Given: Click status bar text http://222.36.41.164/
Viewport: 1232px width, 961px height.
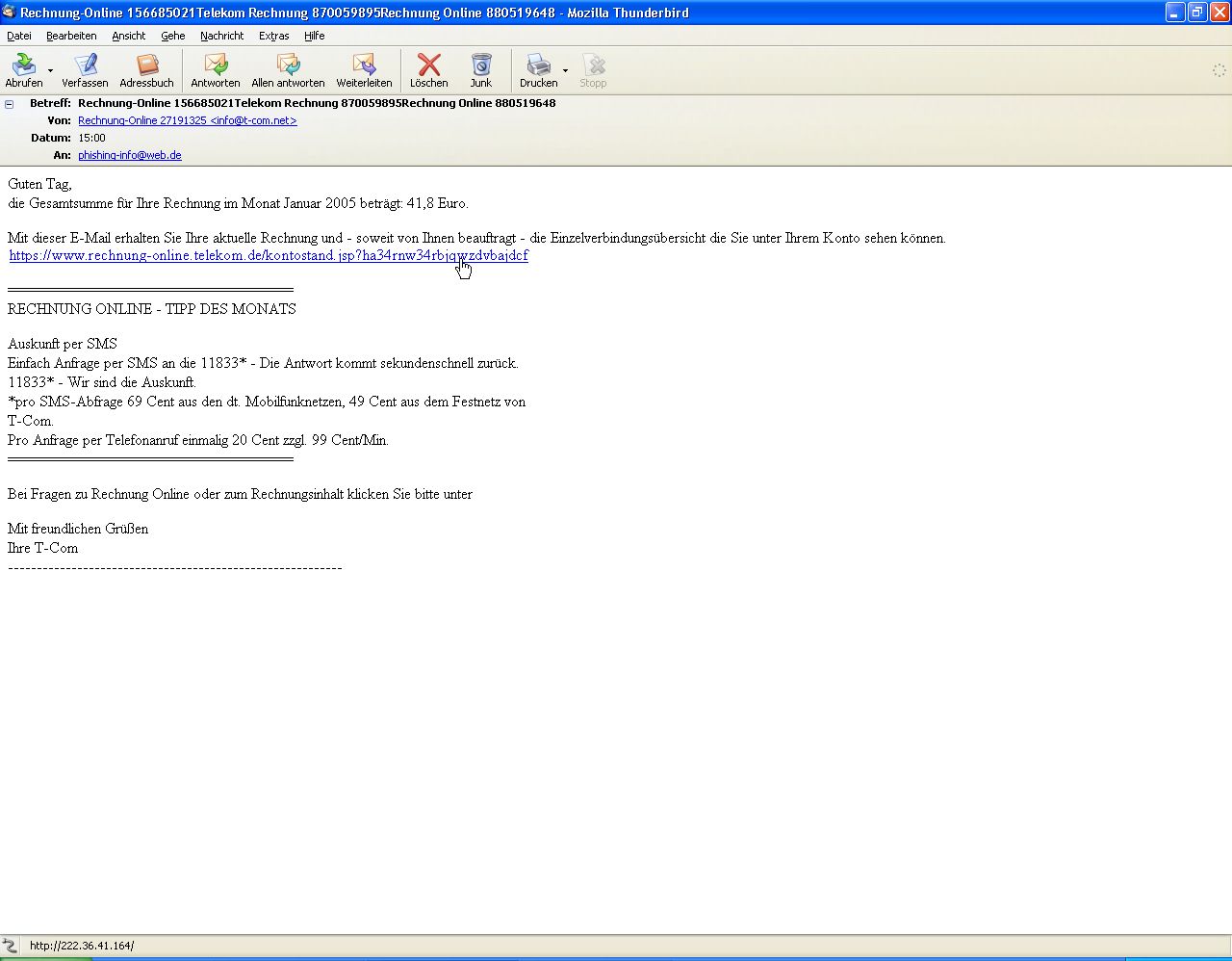Looking at the screenshot, I should [x=82, y=946].
